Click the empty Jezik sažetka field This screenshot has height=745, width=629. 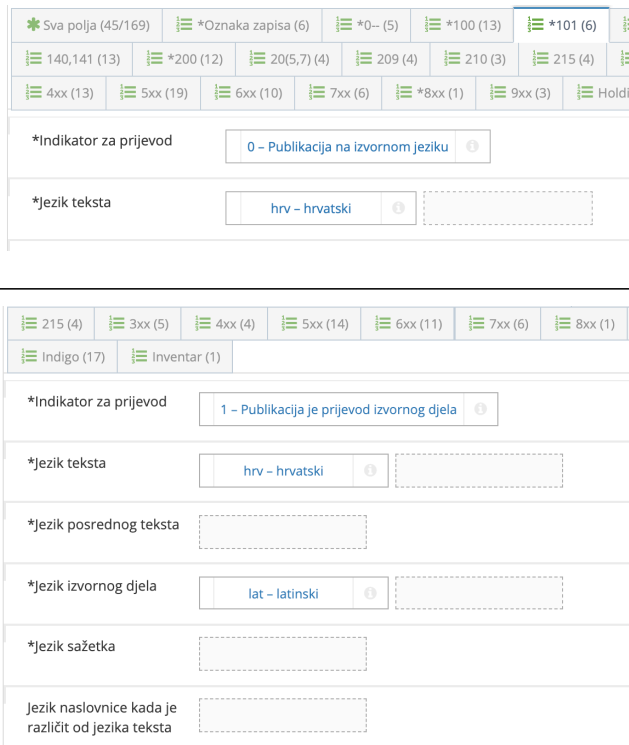283,654
